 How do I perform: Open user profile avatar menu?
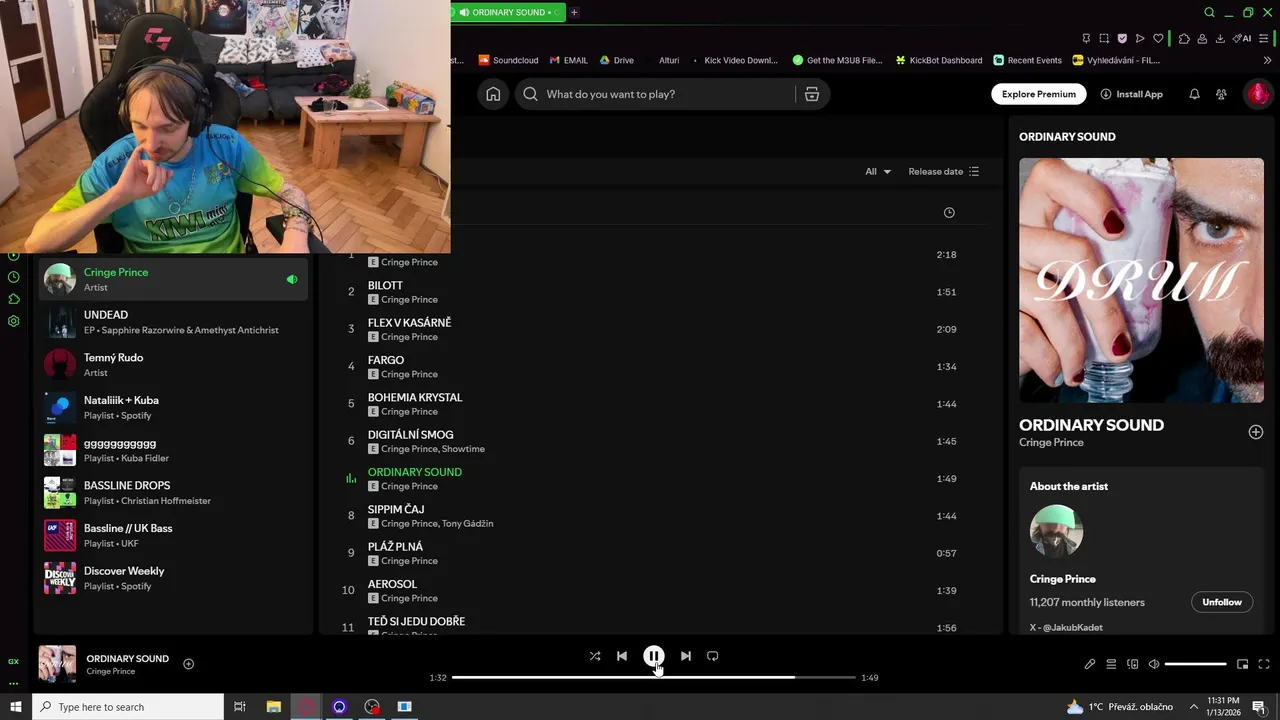tap(1258, 94)
